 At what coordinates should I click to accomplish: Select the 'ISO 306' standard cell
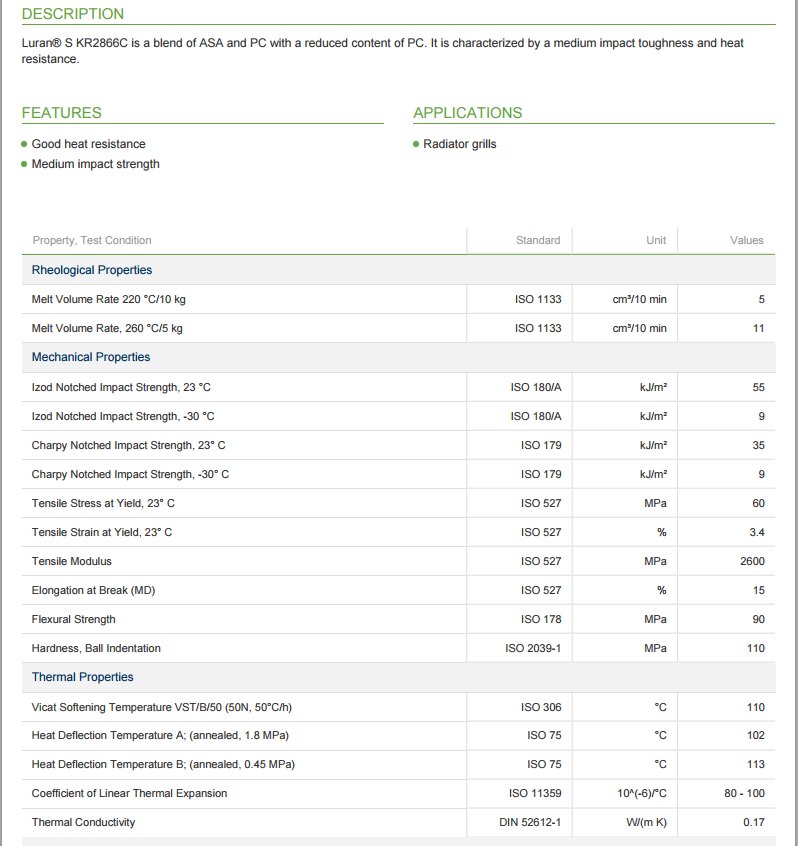pyautogui.click(x=541, y=707)
